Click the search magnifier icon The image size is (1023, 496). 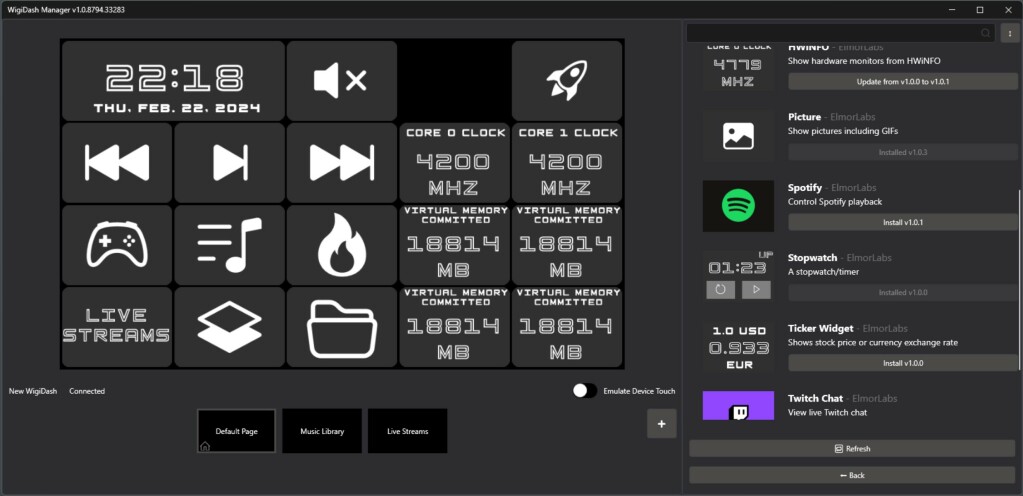click(985, 33)
